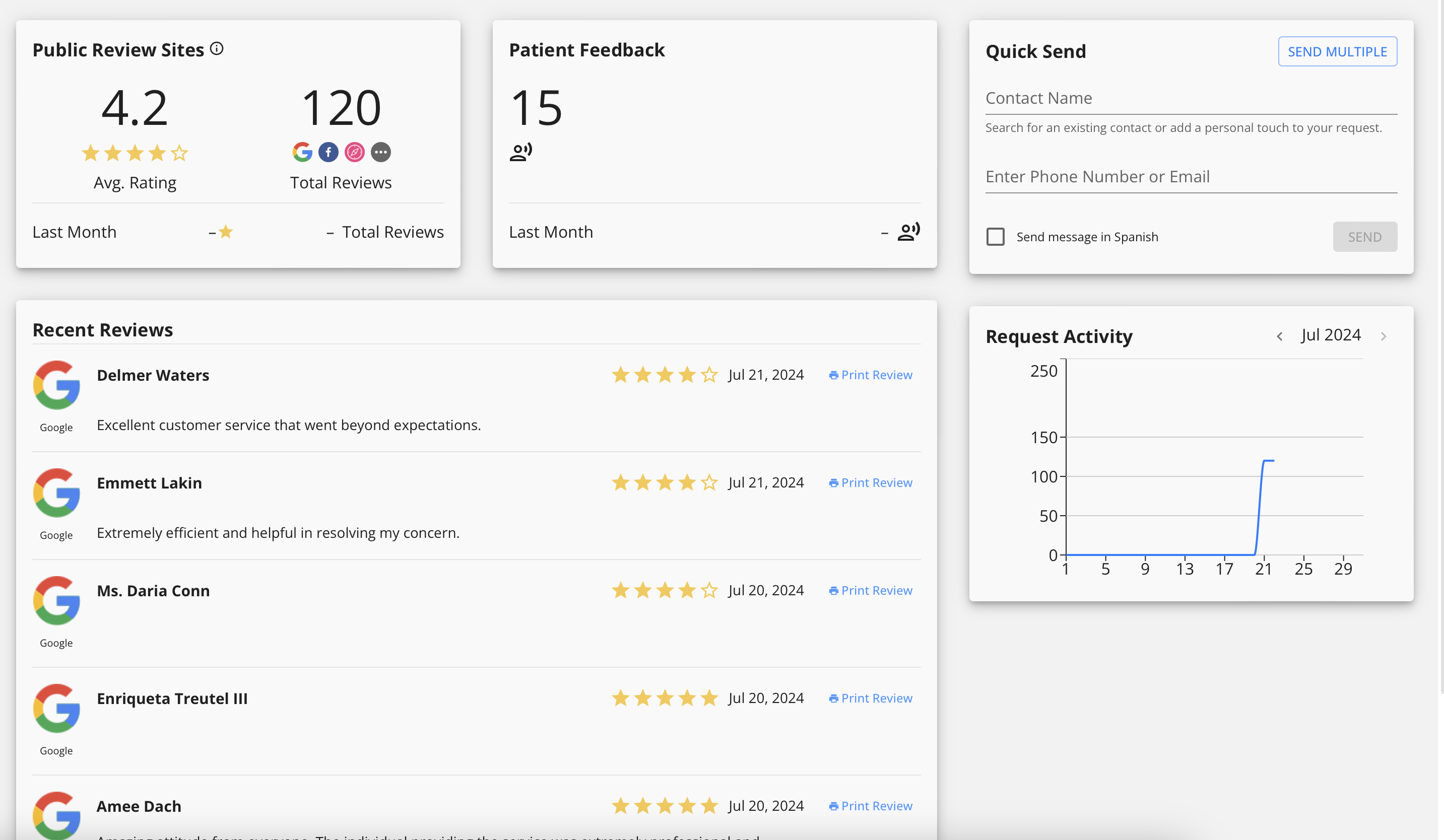Image resolution: width=1444 pixels, height=840 pixels.
Task: Go to previous month in Request Activity
Action: 1280,335
